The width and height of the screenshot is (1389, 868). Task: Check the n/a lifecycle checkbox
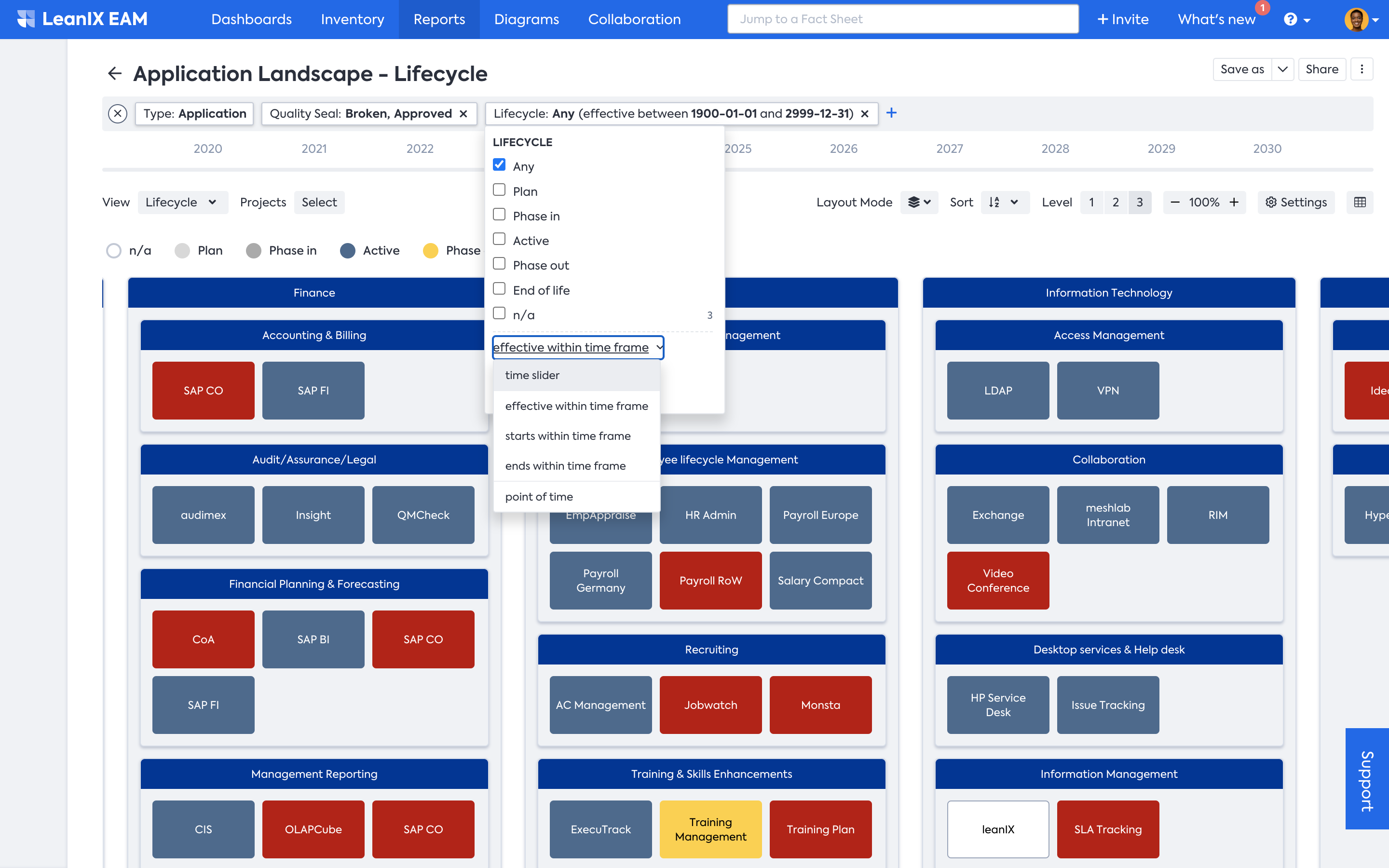coord(499,313)
